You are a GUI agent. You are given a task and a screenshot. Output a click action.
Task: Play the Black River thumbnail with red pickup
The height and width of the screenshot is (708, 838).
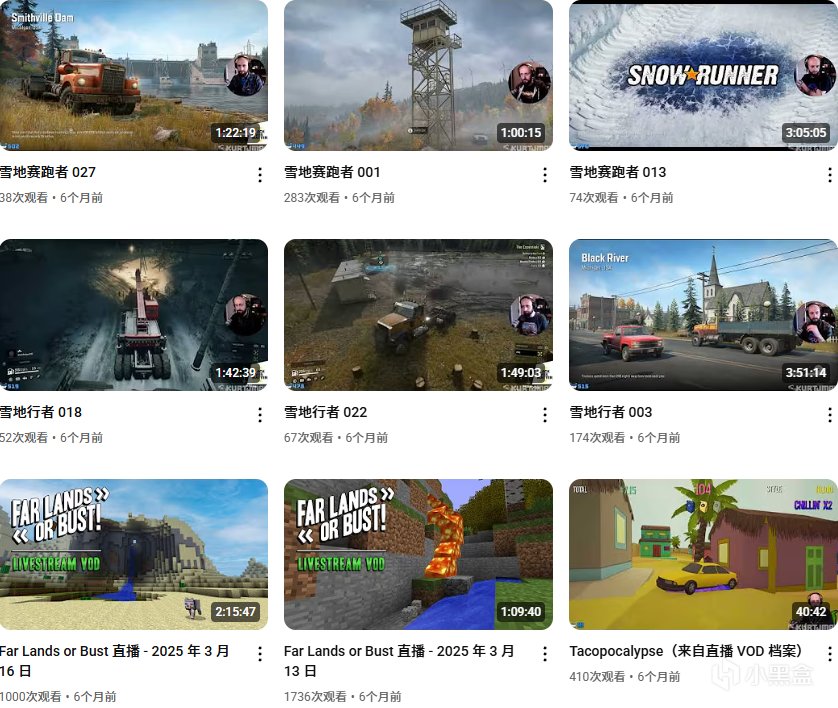(x=703, y=315)
